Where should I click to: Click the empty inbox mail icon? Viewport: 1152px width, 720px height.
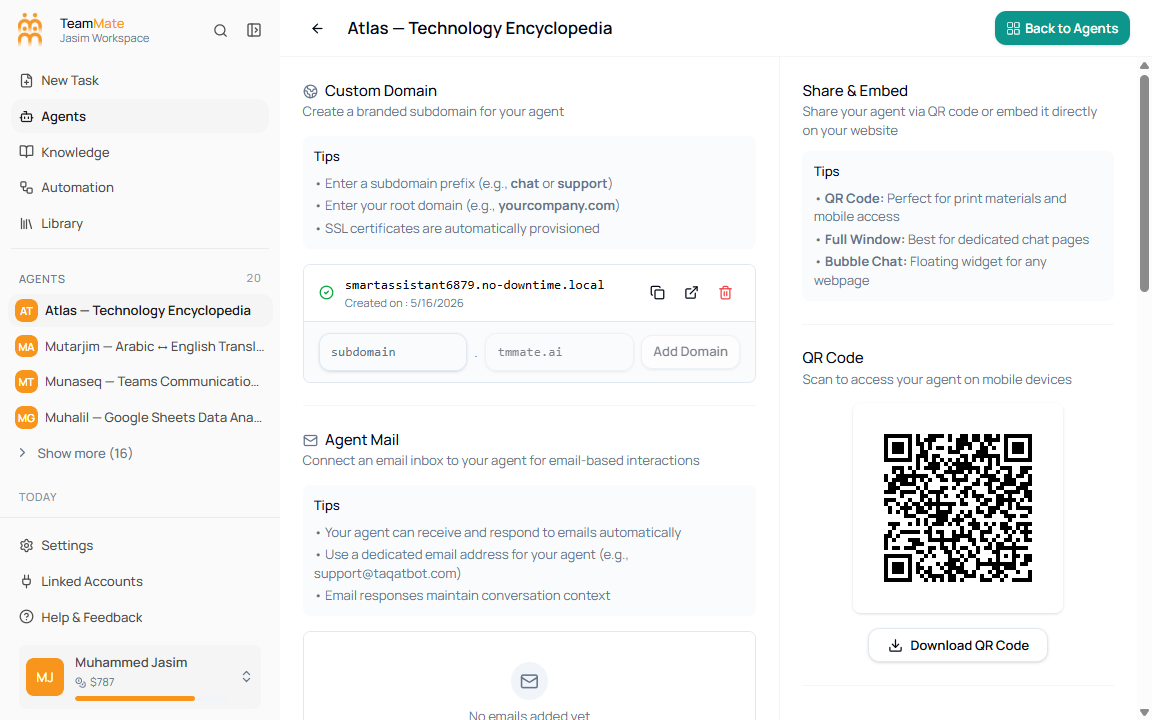(529, 681)
